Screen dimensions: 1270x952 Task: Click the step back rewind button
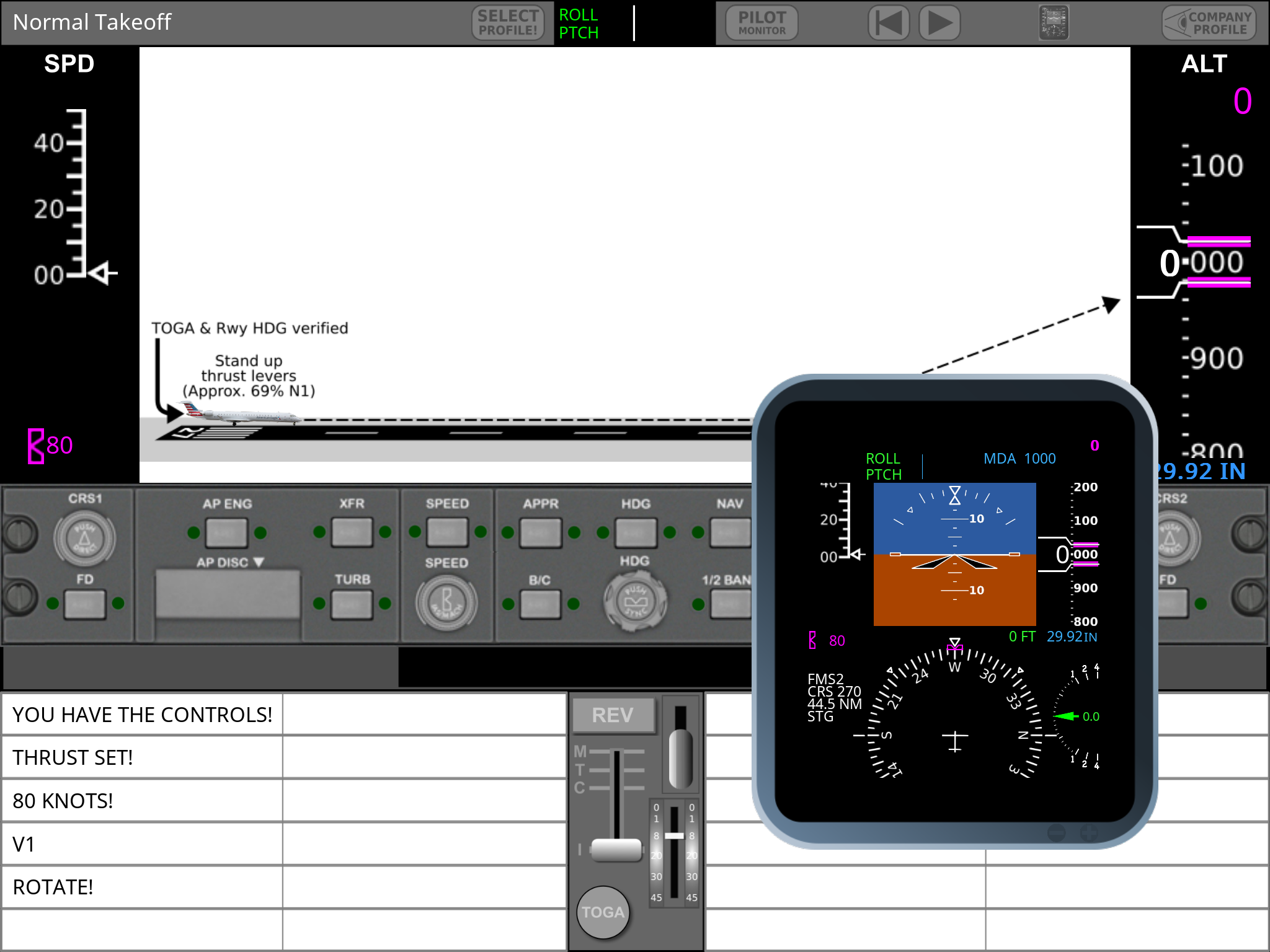tap(888, 23)
